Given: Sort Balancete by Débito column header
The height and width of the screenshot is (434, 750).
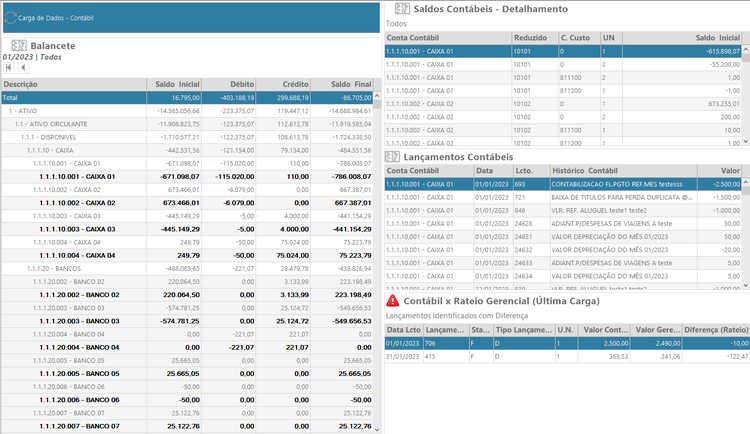Looking at the screenshot, I should [229, 84].
